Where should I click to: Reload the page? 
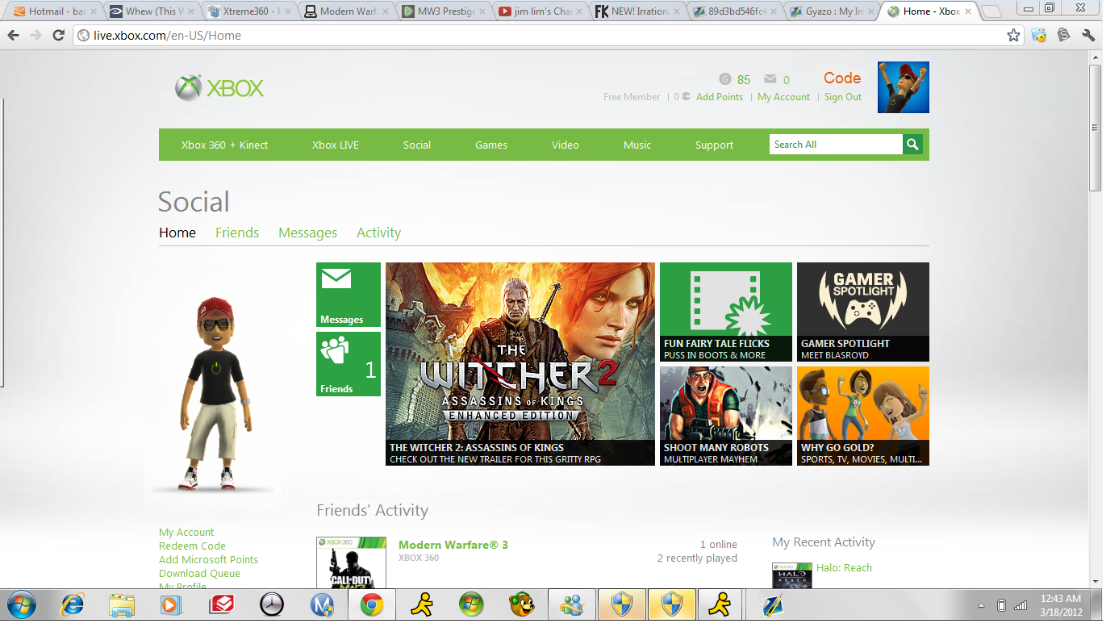point(58,35)
